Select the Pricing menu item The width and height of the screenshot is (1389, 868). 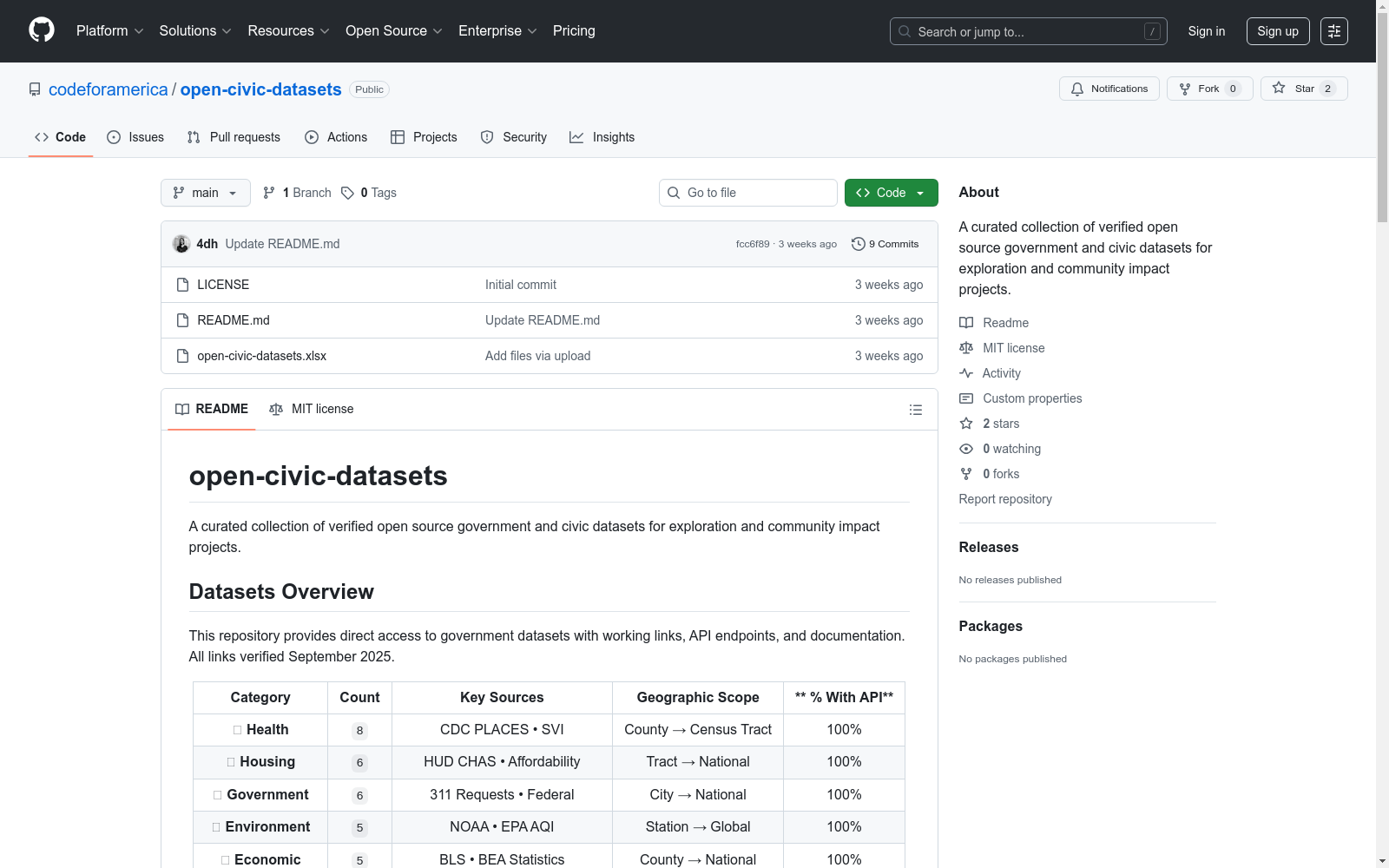tap(574, 31)
